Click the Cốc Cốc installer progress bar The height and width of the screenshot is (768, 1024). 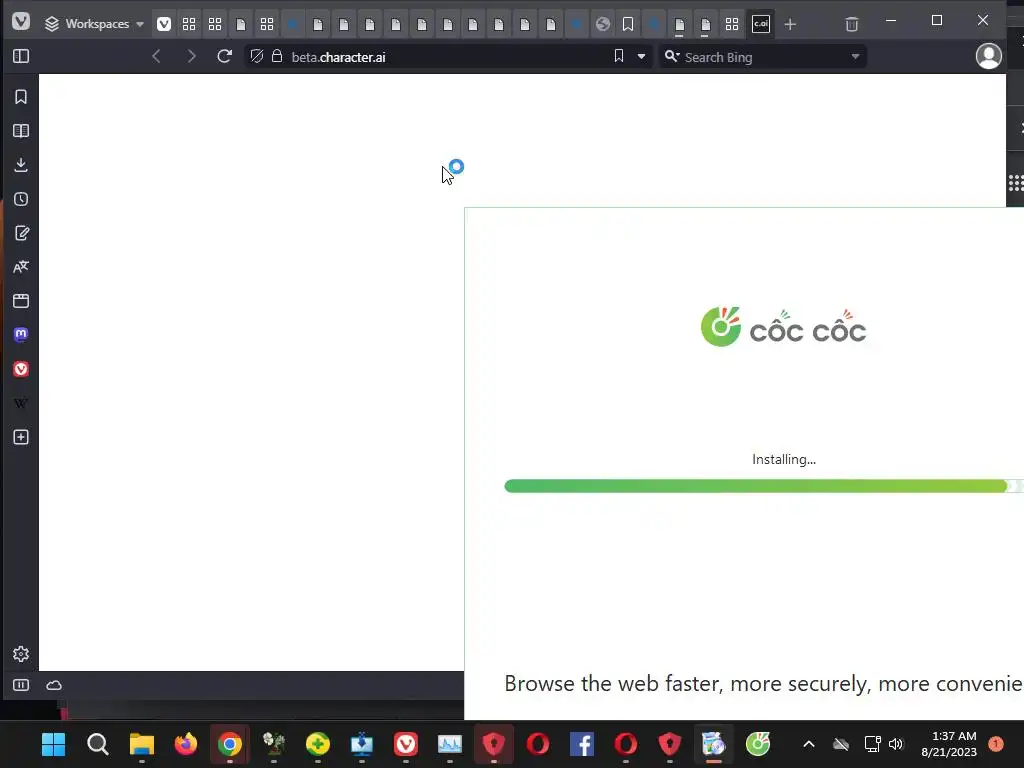click(x=764, y=486)
